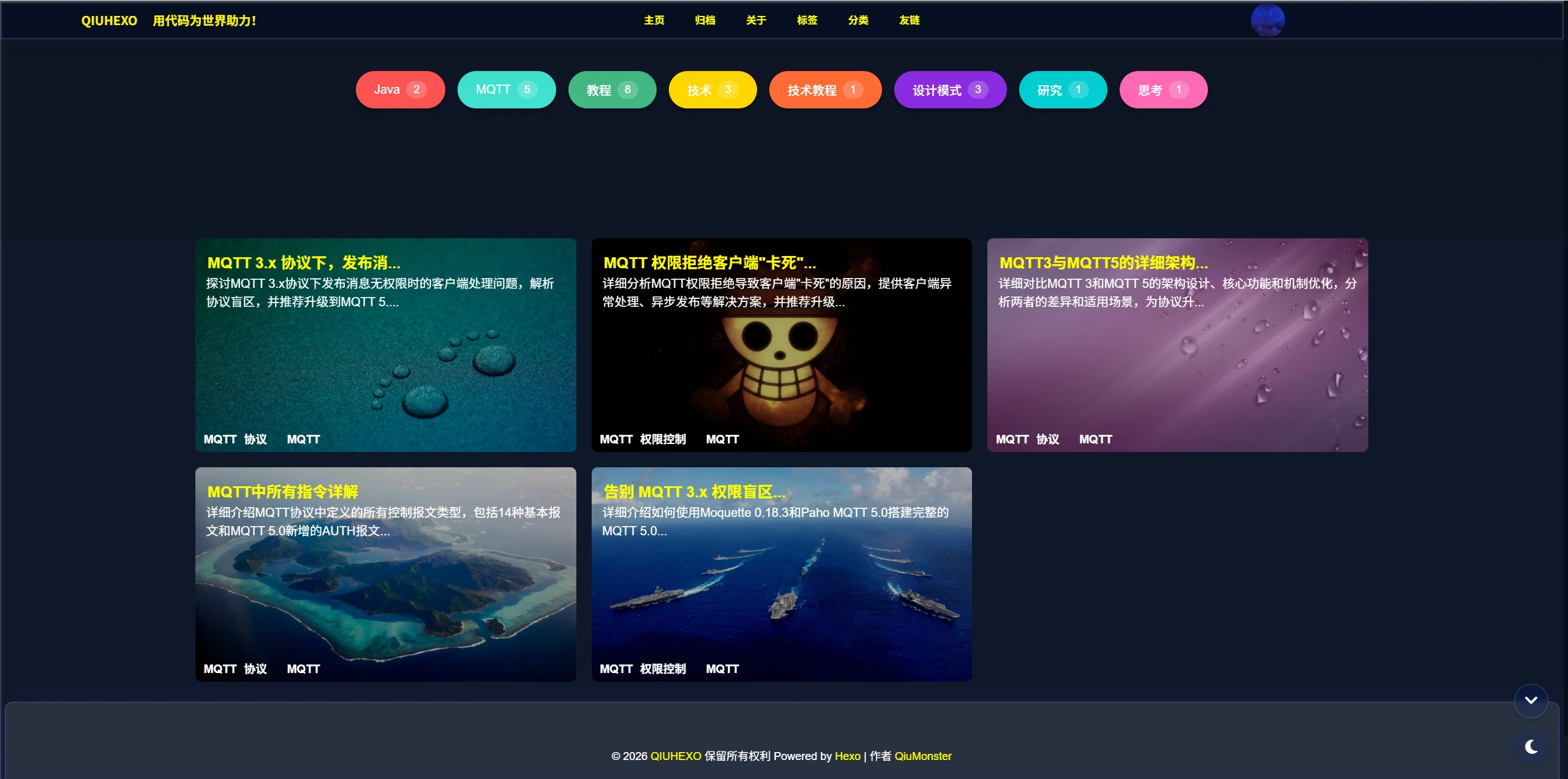1568x779 pixels.
Task: Click 'MQTT' category label on MQTT3与MQTT5 card
Action: click(1095, 439)
